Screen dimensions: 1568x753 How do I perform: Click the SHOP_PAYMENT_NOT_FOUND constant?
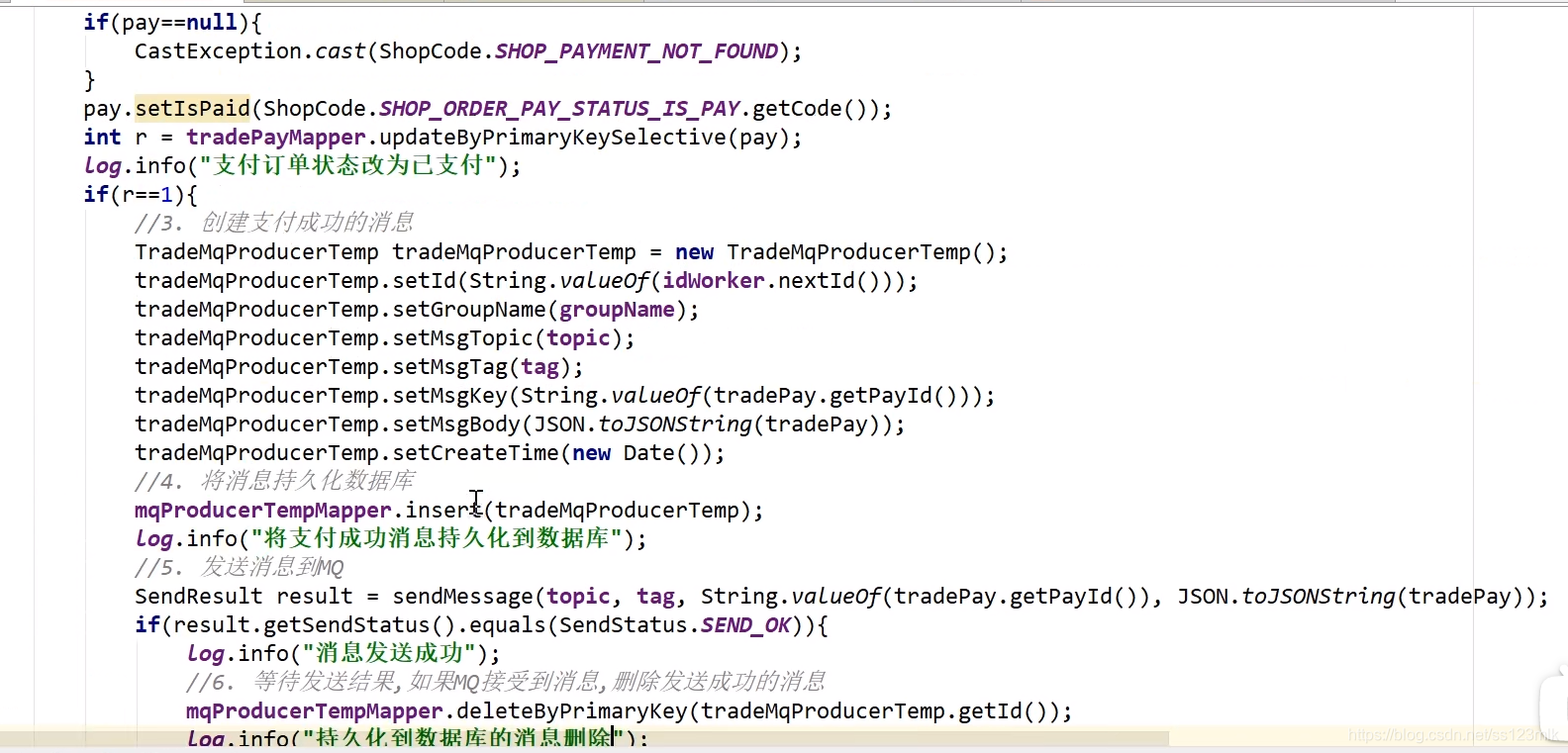tap(637, 51)
